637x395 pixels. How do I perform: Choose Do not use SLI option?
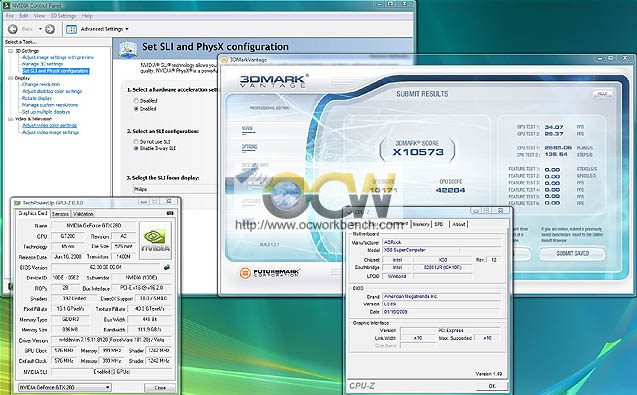(x=136, y=142)
